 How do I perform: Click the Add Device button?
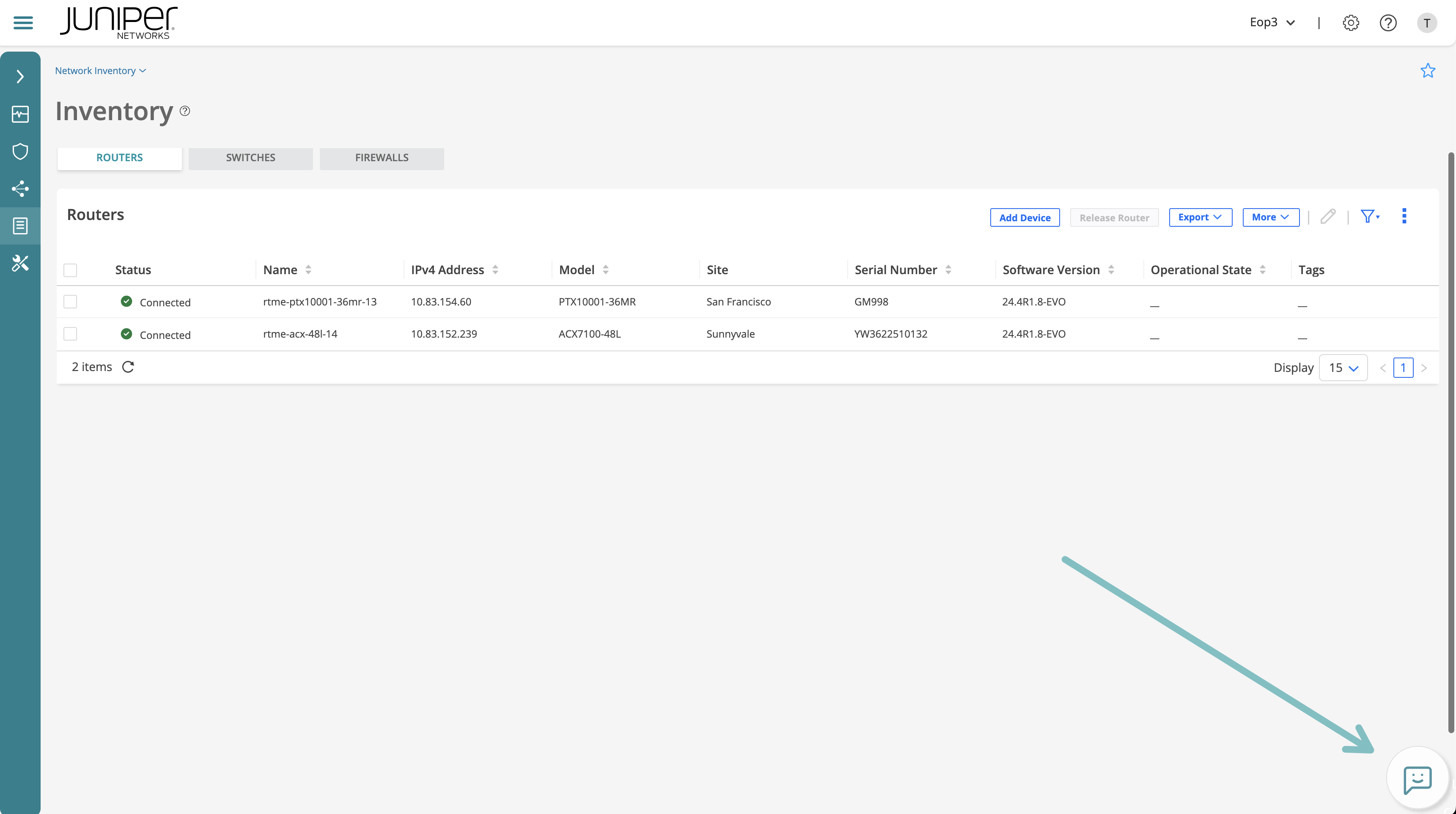click(x=1024, y=217)
